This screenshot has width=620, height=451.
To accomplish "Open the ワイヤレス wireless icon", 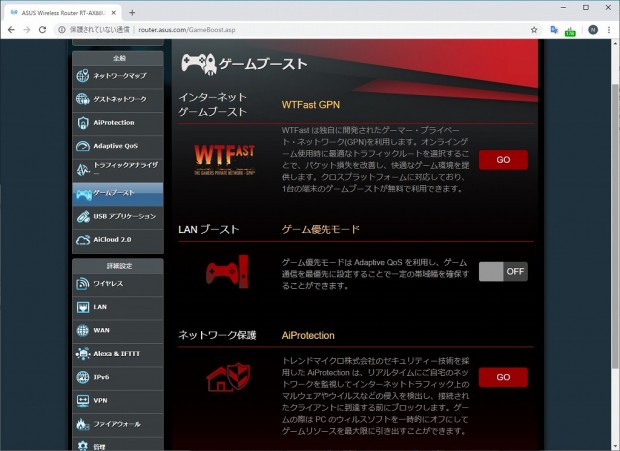I will pos(83,283).
